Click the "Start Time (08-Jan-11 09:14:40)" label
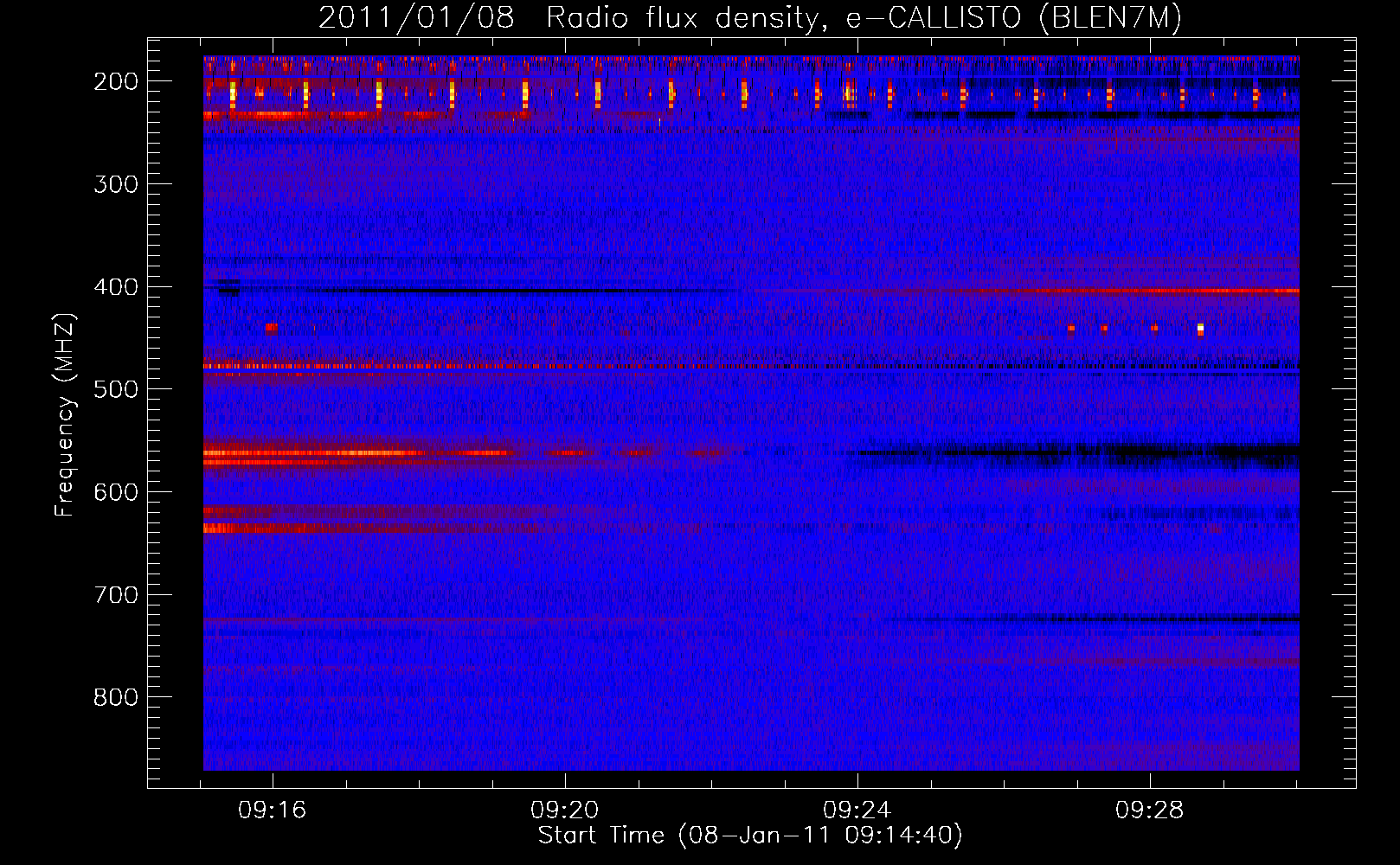Viewport: 1400px width, 865px height. (x=750, y=836)
